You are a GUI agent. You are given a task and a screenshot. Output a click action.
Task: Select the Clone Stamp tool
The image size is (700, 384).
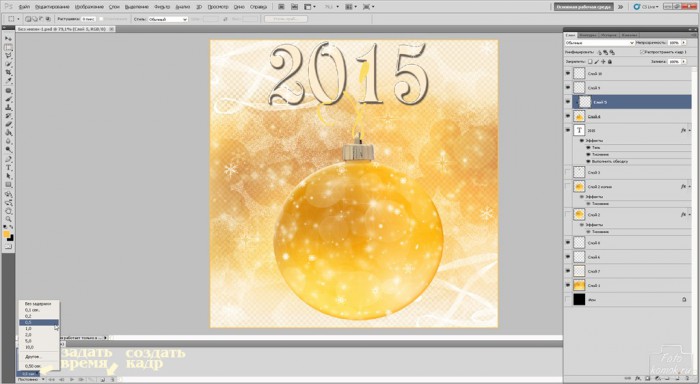pyautogui.click(x=8, y=108)
